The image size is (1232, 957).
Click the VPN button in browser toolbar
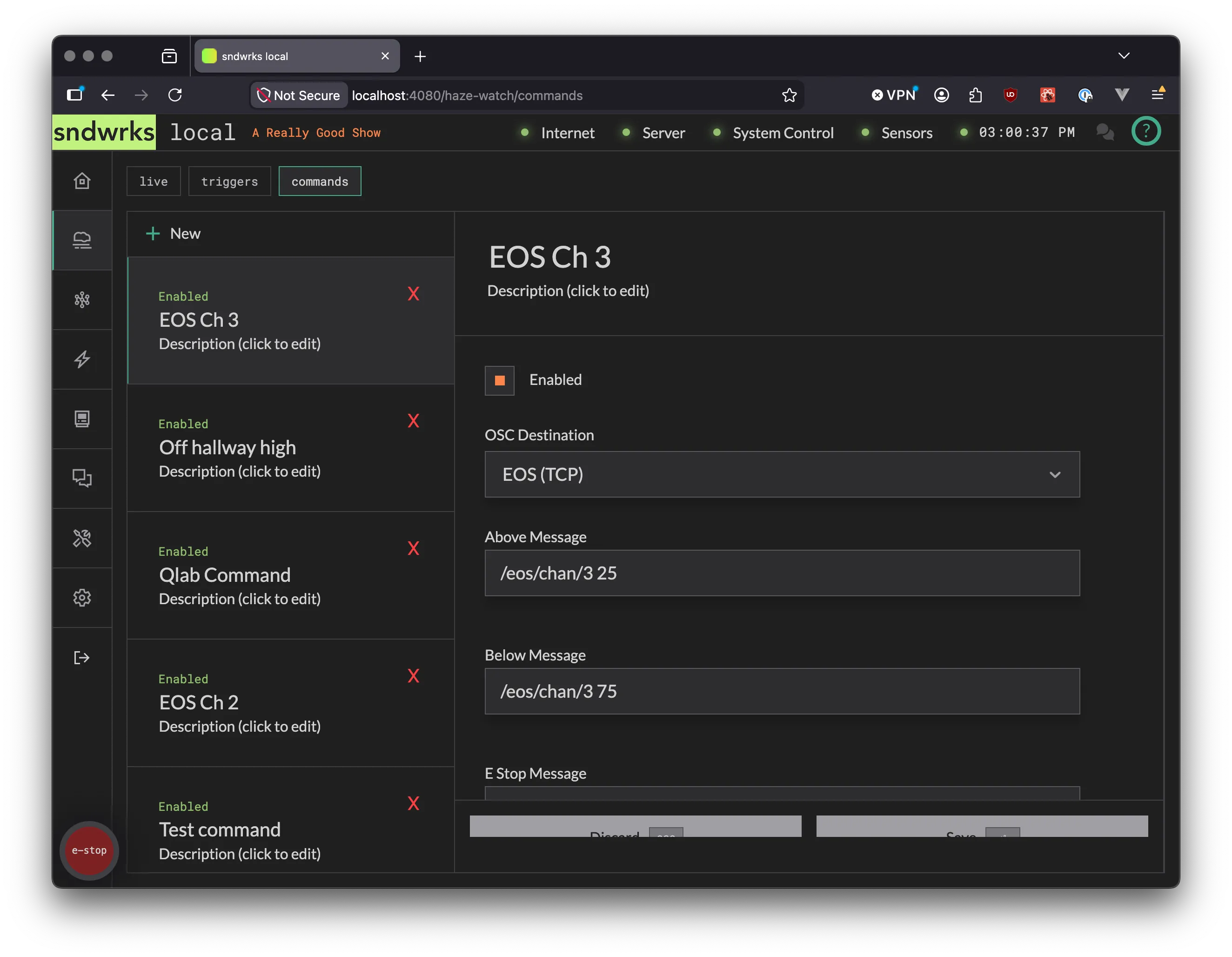tap(894, 95)
